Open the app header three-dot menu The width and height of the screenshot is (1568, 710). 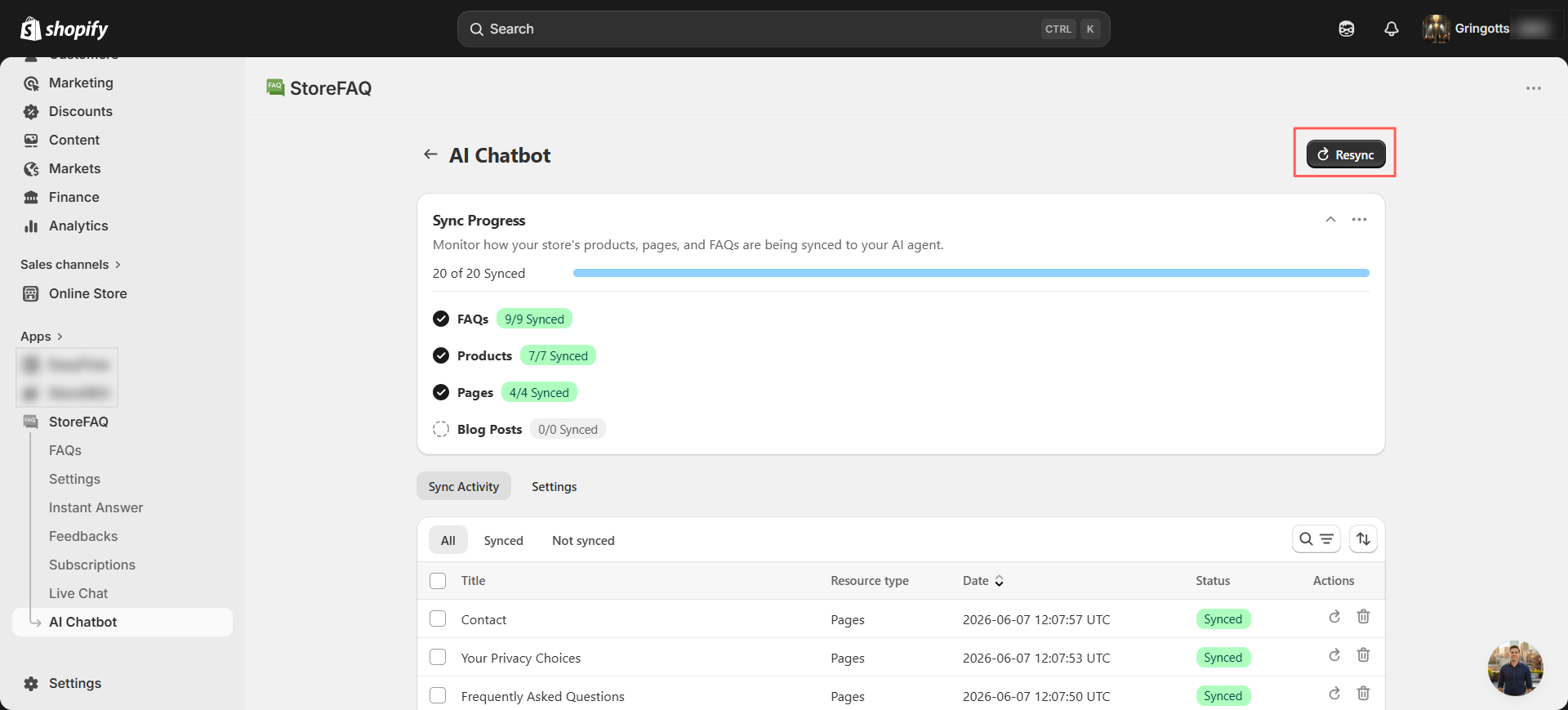pos(1533,88)
